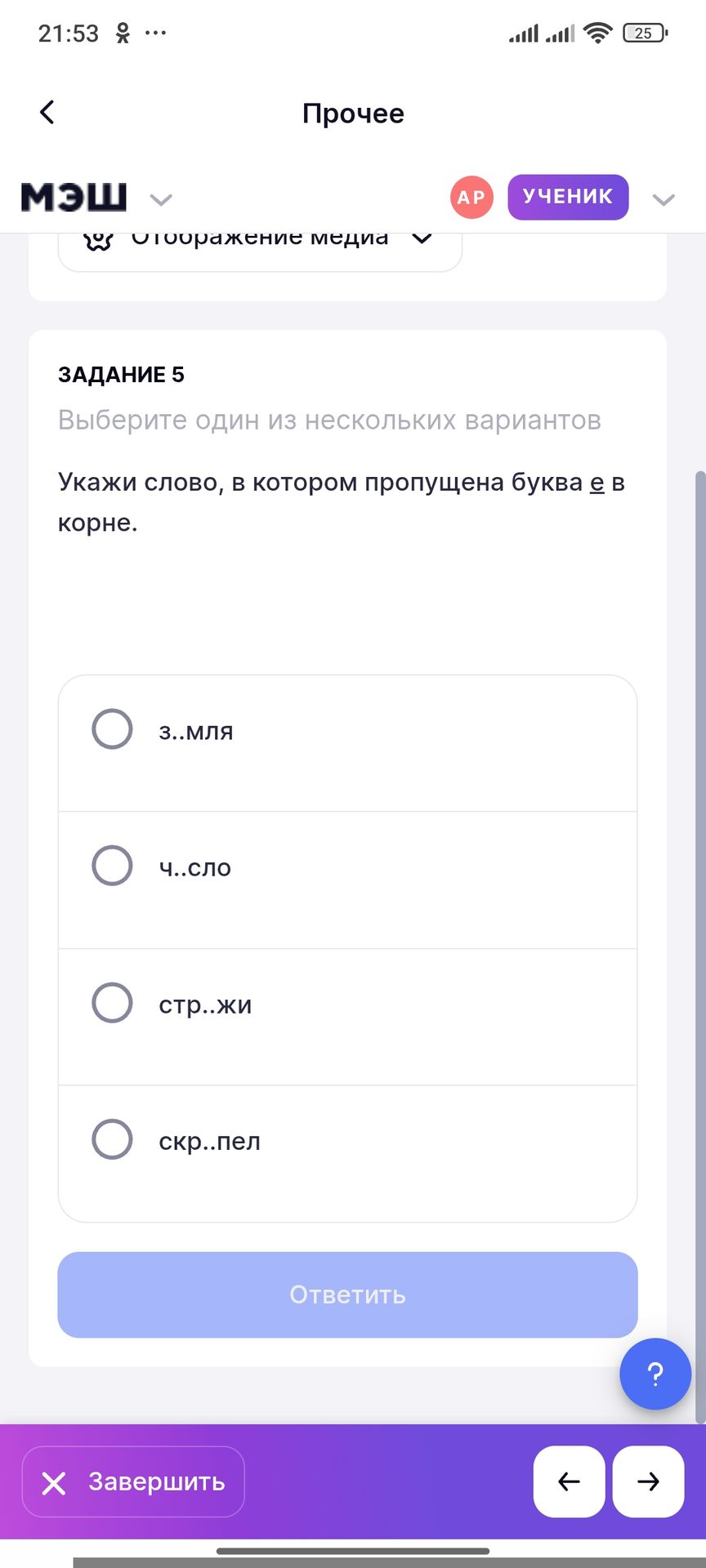Choose the option стр..жи

coord(112,1003)
